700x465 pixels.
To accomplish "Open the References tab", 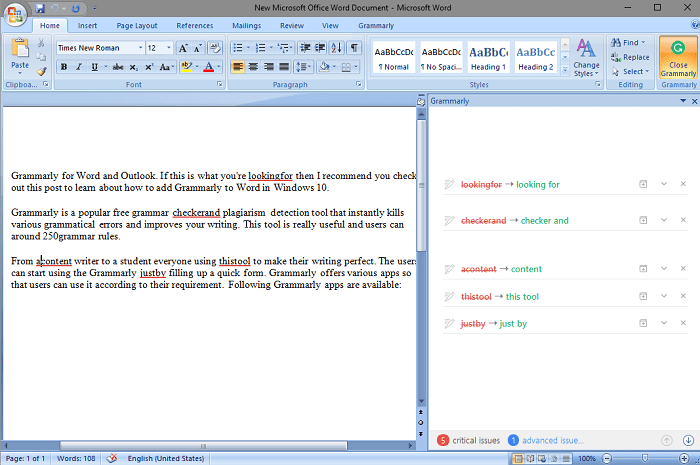I will 195,25.
